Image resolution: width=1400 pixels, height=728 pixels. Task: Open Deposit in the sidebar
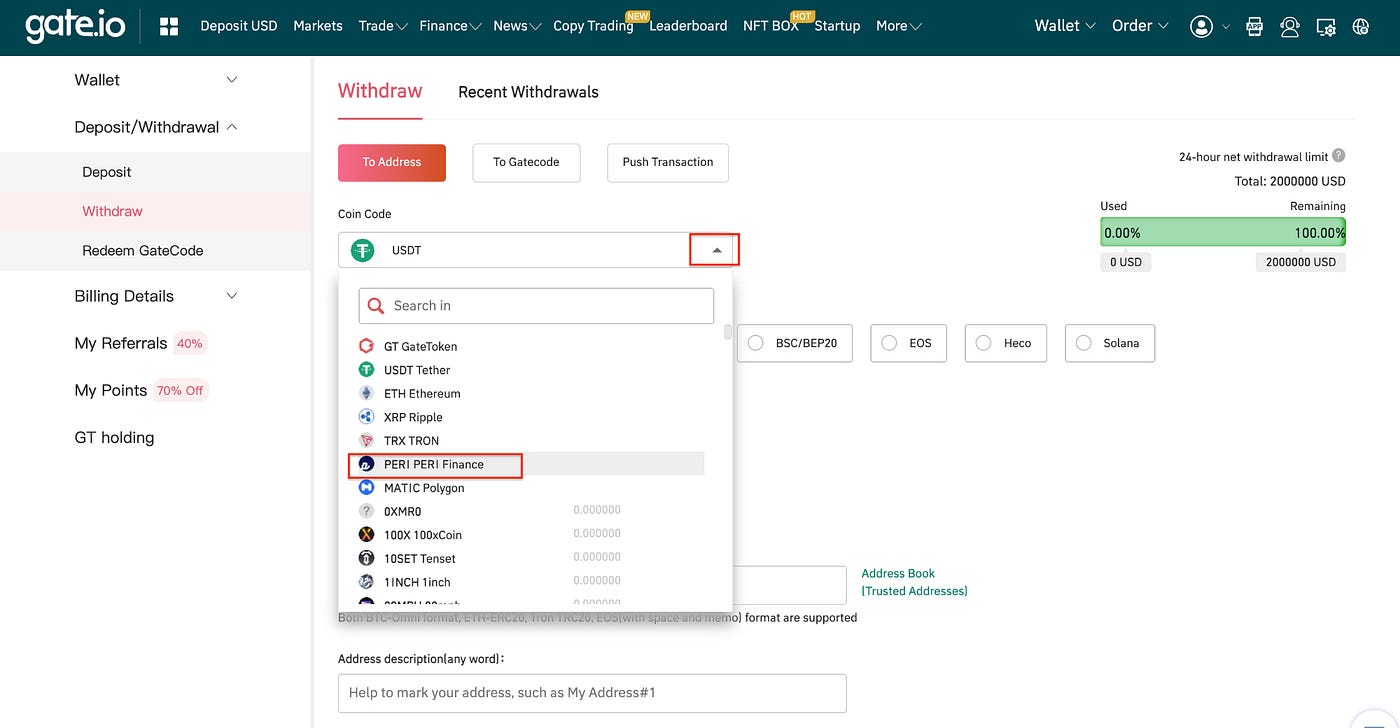[107, 172]
